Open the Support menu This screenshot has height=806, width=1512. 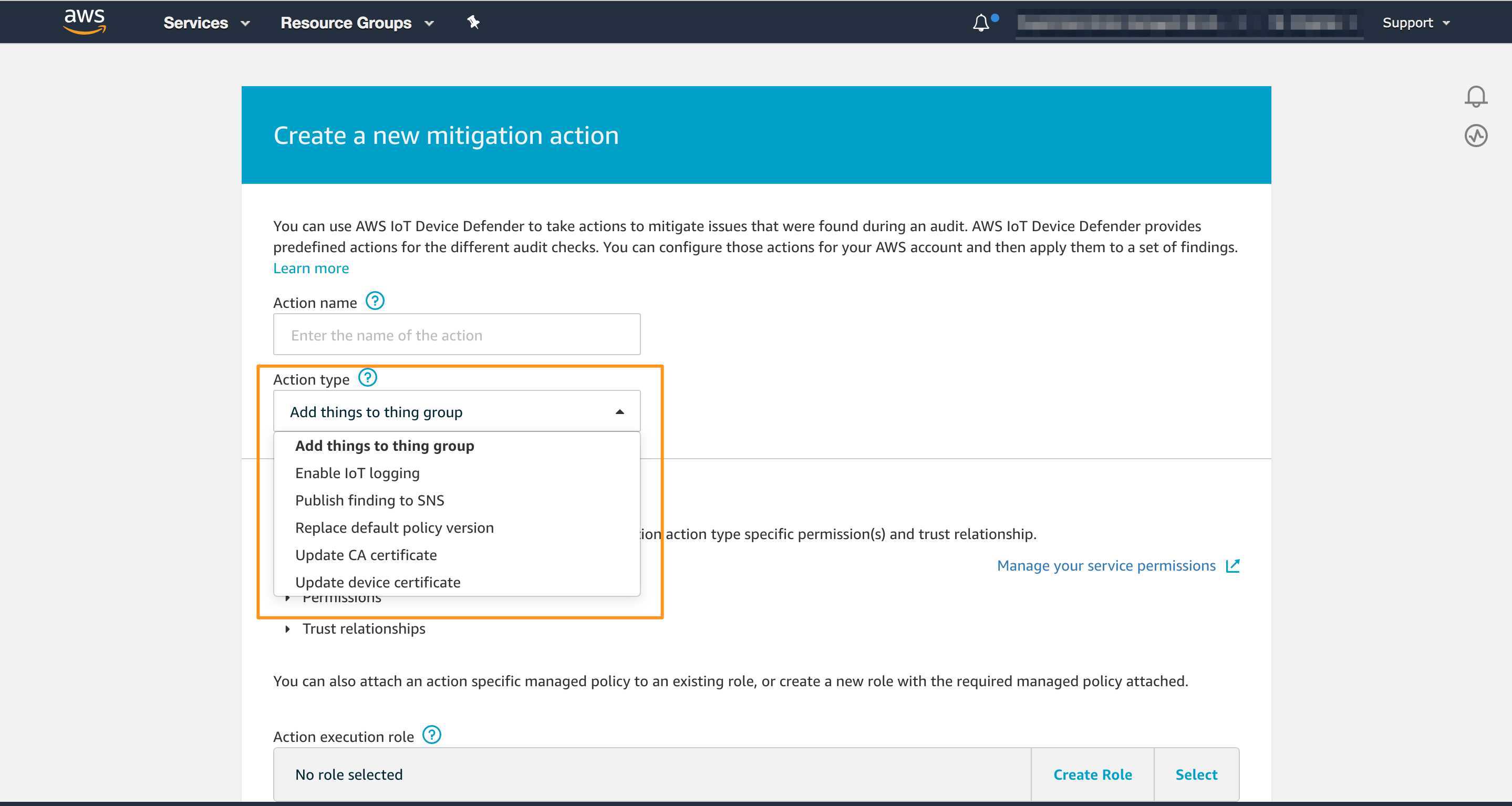pos(1416,23)
